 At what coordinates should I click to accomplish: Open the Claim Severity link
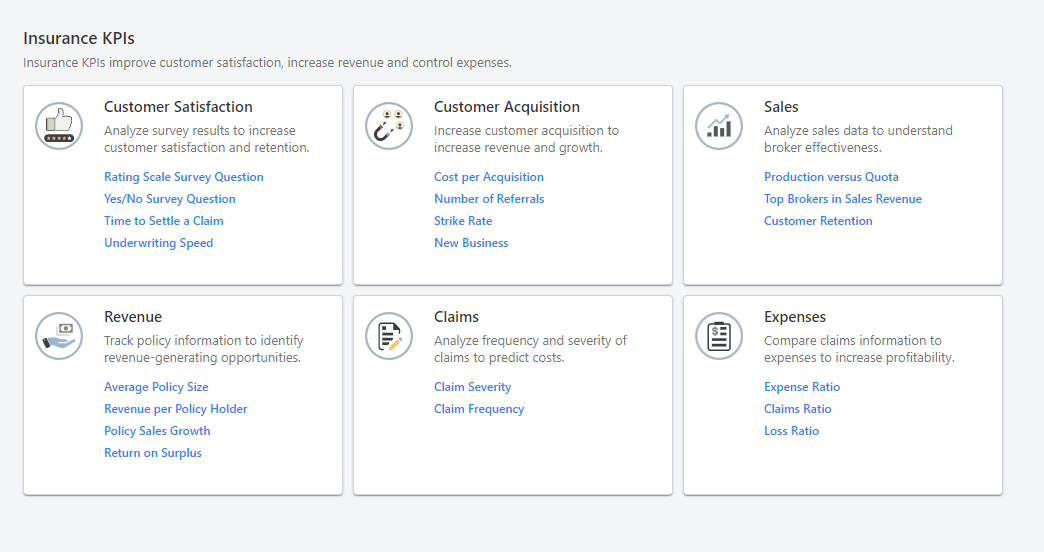pos(472,387)
